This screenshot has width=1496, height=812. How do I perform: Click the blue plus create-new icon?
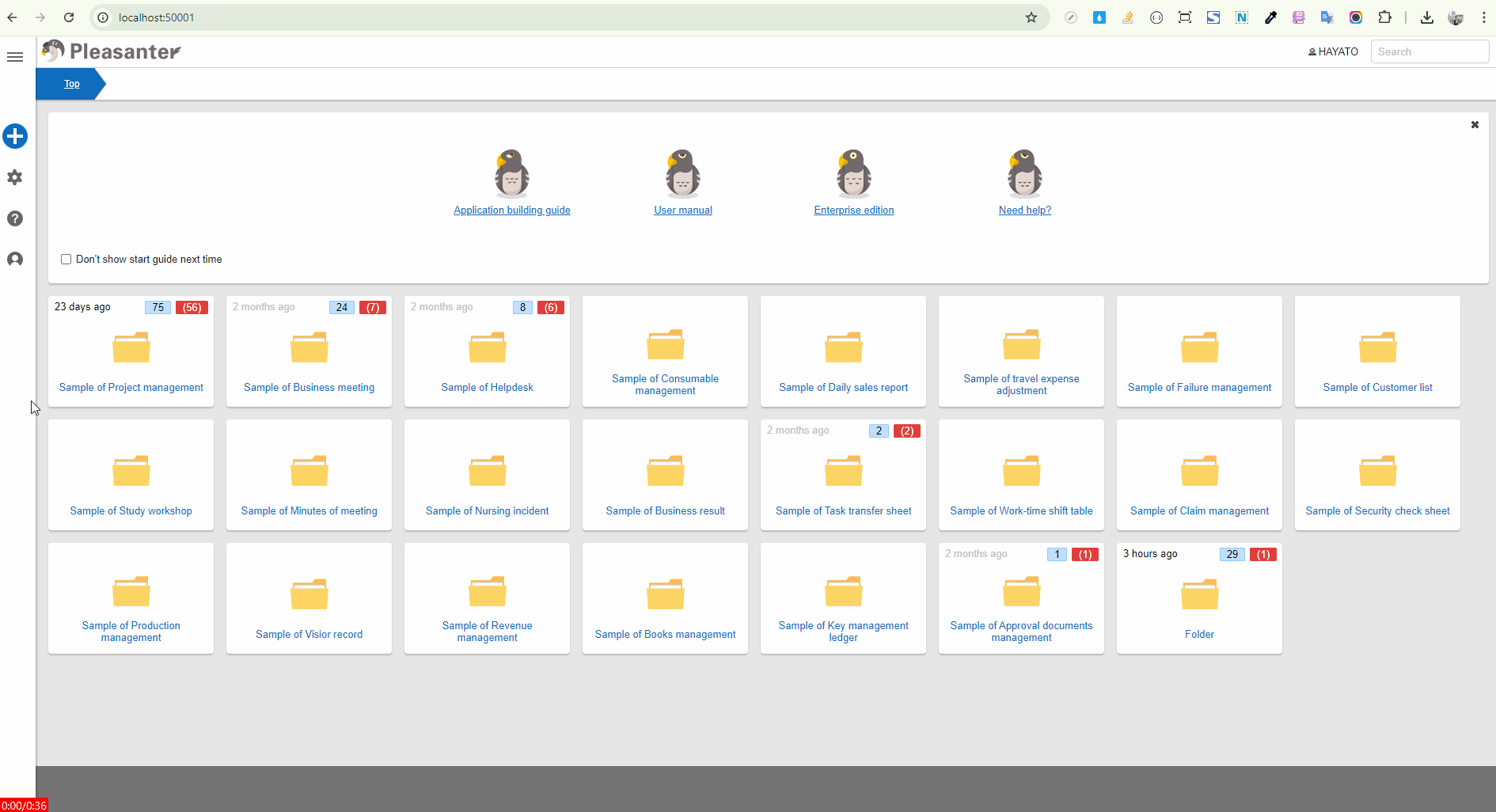(x=15, y=136)
